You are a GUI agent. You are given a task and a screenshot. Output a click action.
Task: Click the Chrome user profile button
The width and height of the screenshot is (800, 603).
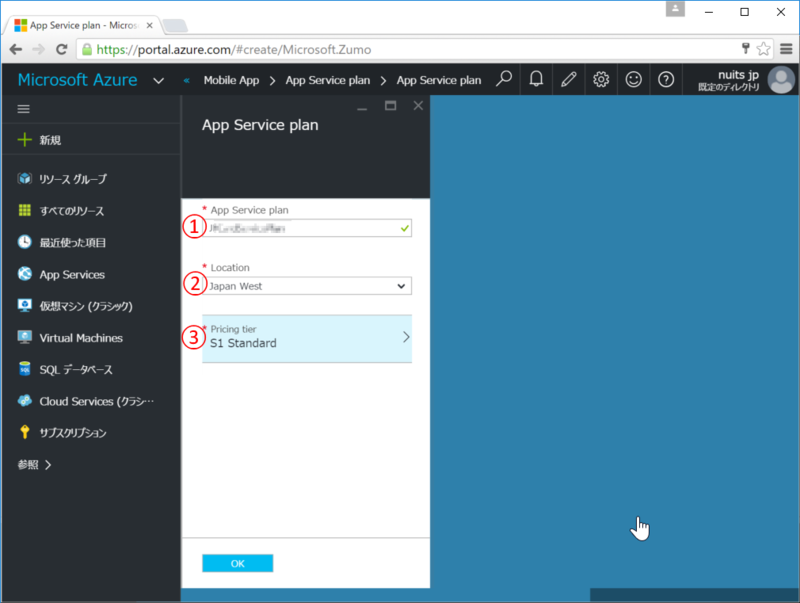(x=675, y=9)
